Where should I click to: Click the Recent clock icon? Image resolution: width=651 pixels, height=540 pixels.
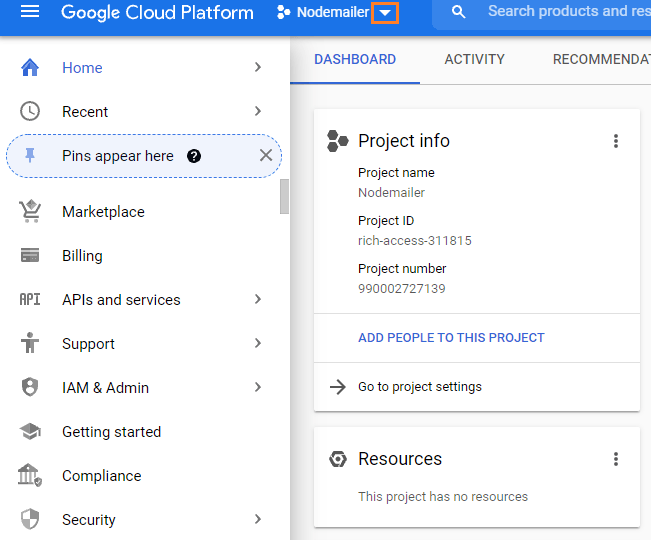coord(30,111)
